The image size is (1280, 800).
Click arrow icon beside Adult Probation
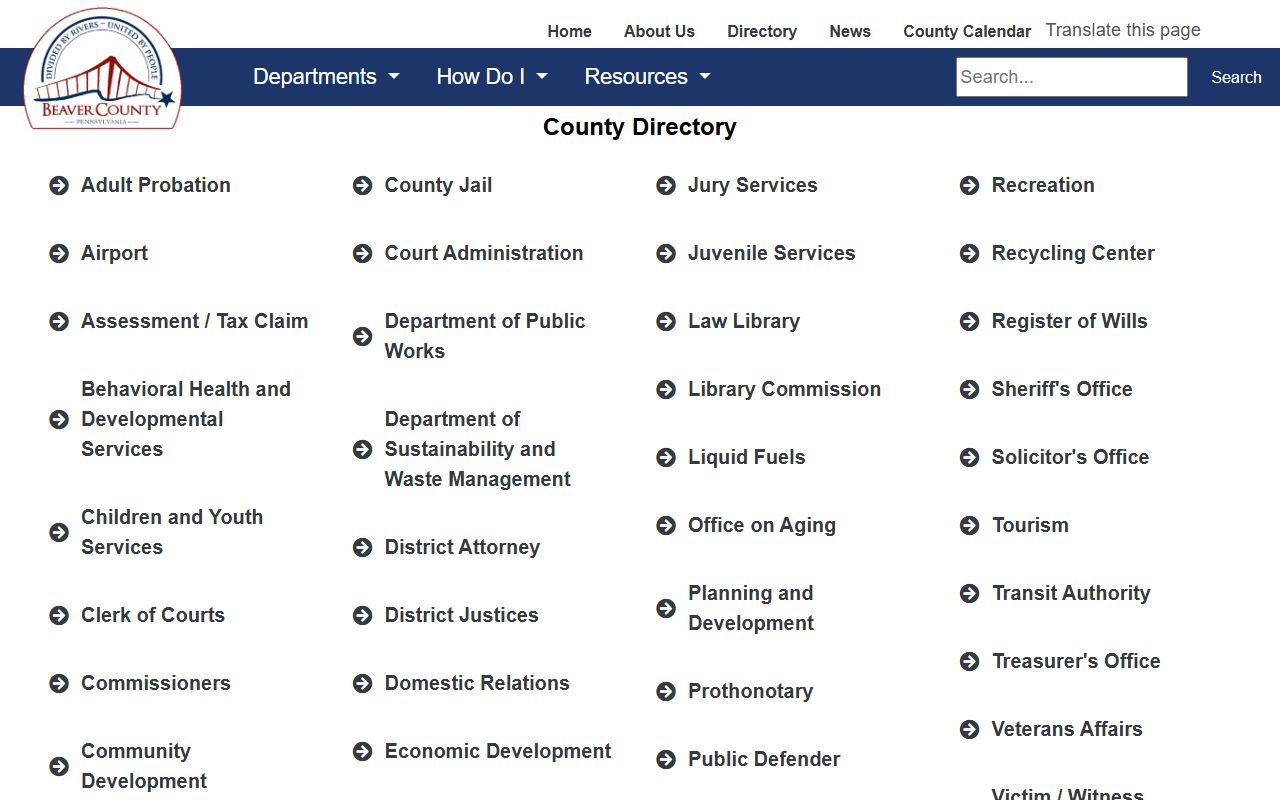pyautogui.click(x=59, y=185)
